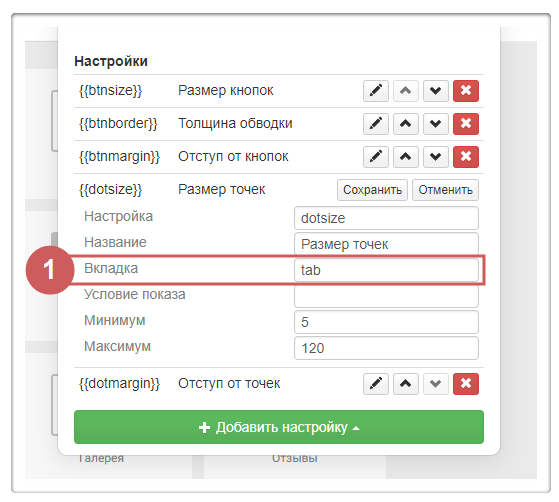This screenshot has height=502, width=559.
Task: Focus the Максимум field with value 120
Action: [386, 348]
